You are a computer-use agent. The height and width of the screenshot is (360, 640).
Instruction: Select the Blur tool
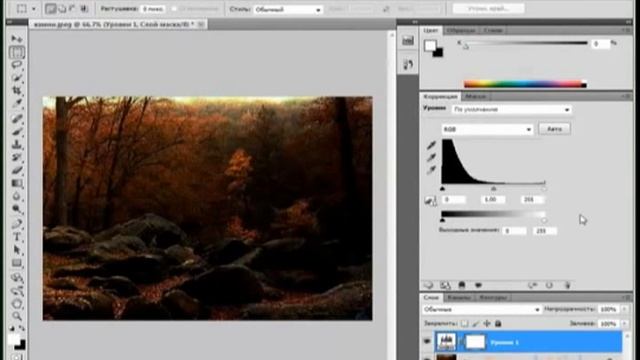click(x=17, y=196)
